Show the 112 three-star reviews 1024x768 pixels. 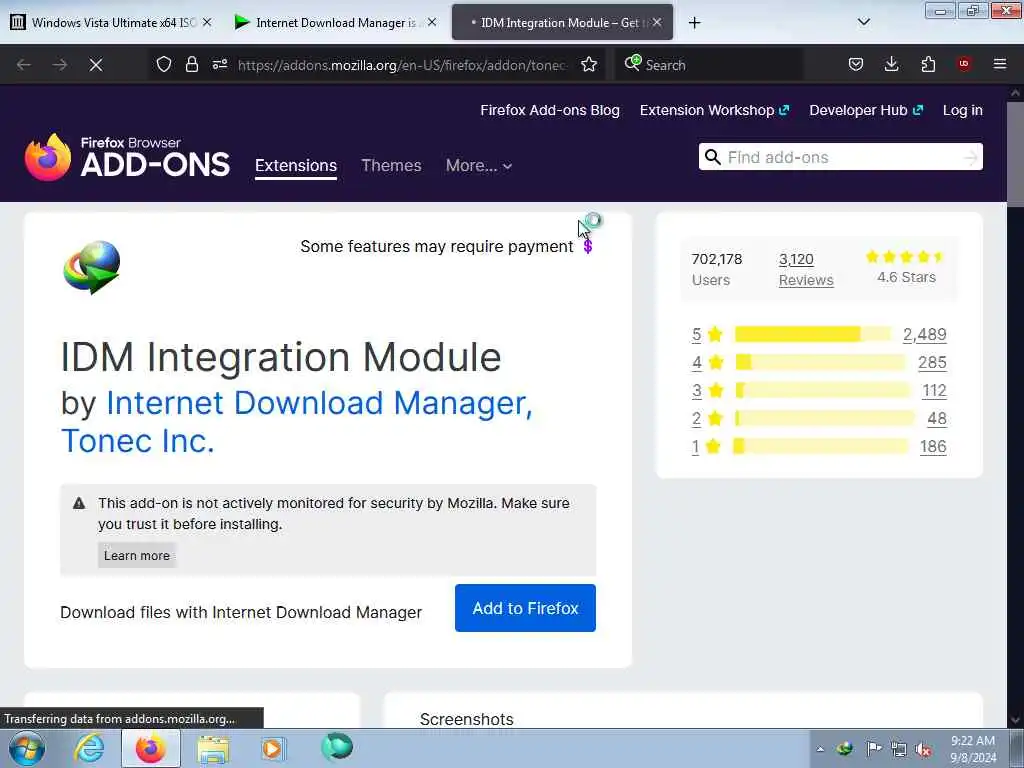click(934, 391)
